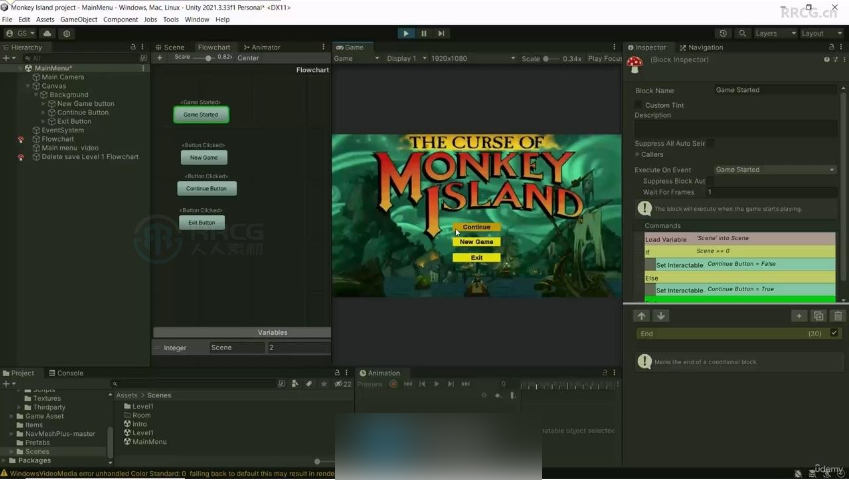Image resolution: width=849 pixels, height=480 pixels.
Task: Open the Hierarchy panel three-dot menu
Action: [x=142, y=48]
